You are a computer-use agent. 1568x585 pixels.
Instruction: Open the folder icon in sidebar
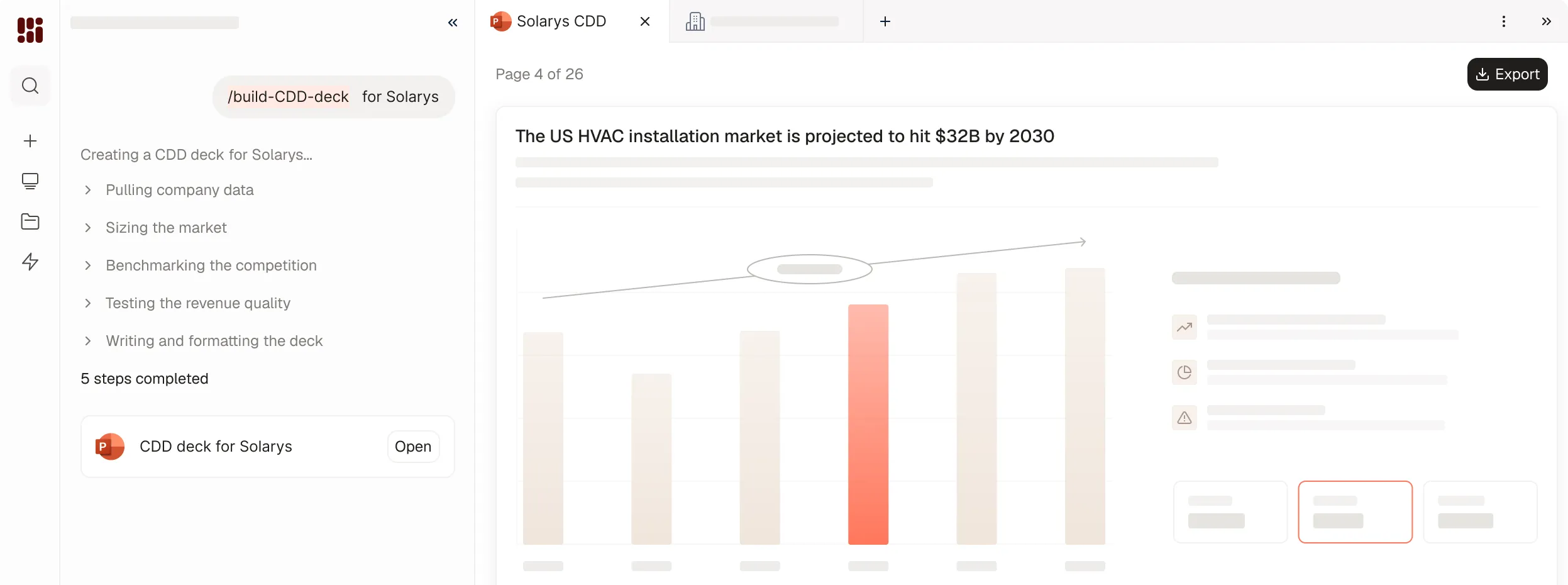[x=30, y=221]
